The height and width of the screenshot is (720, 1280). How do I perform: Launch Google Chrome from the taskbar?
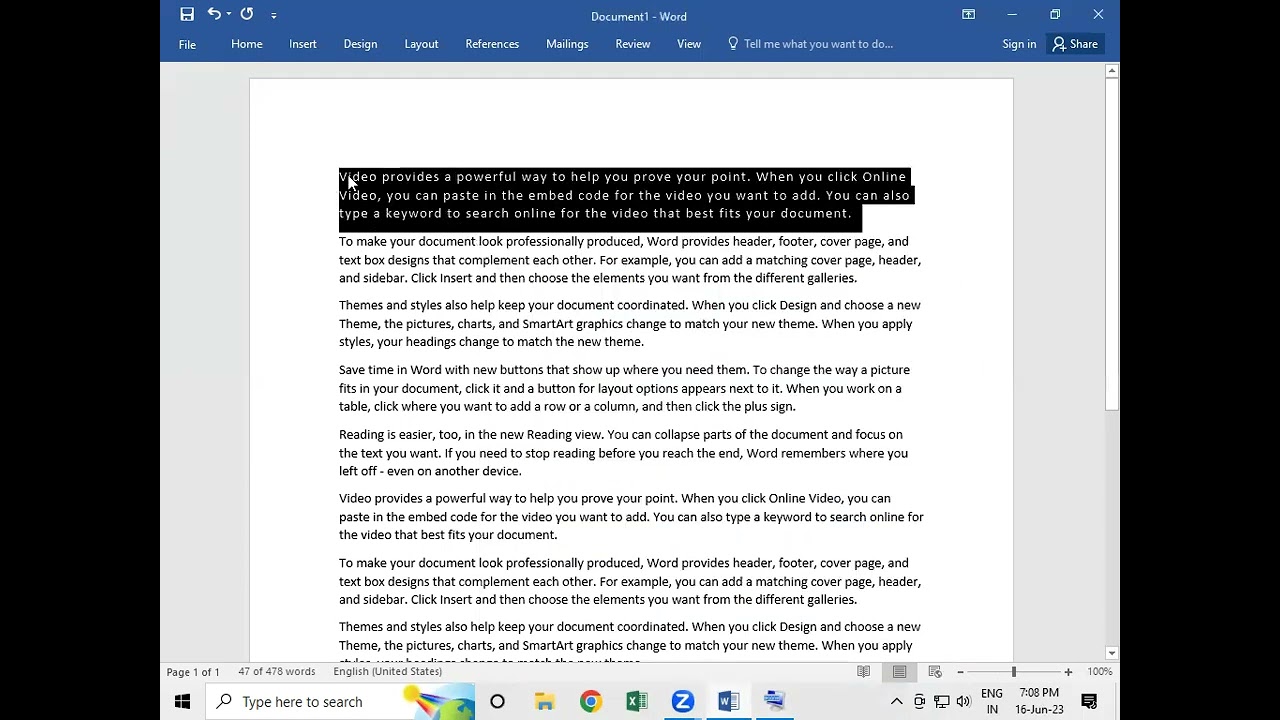click(590, 702)
